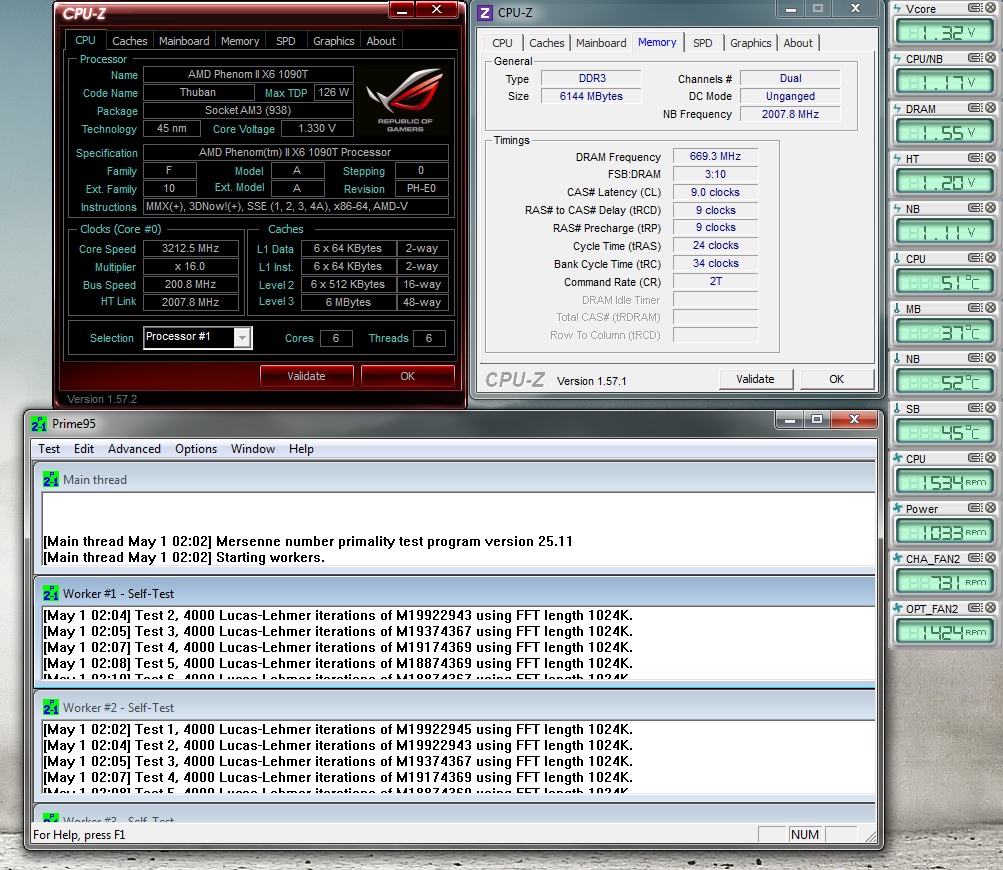Close the SB temperature widget
Viewport: 1003px width, 870px height.
coord(990,407)
